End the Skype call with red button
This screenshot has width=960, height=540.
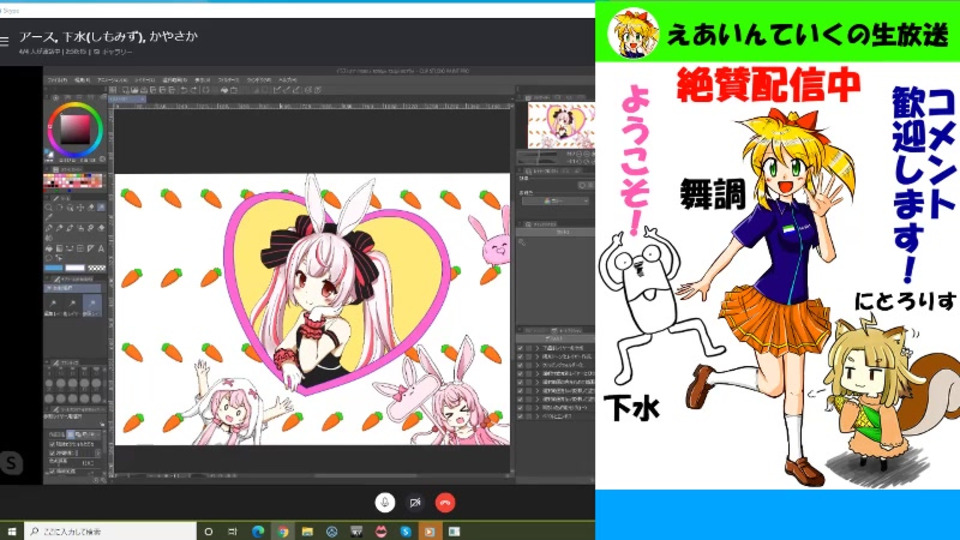tap(445, 503)
